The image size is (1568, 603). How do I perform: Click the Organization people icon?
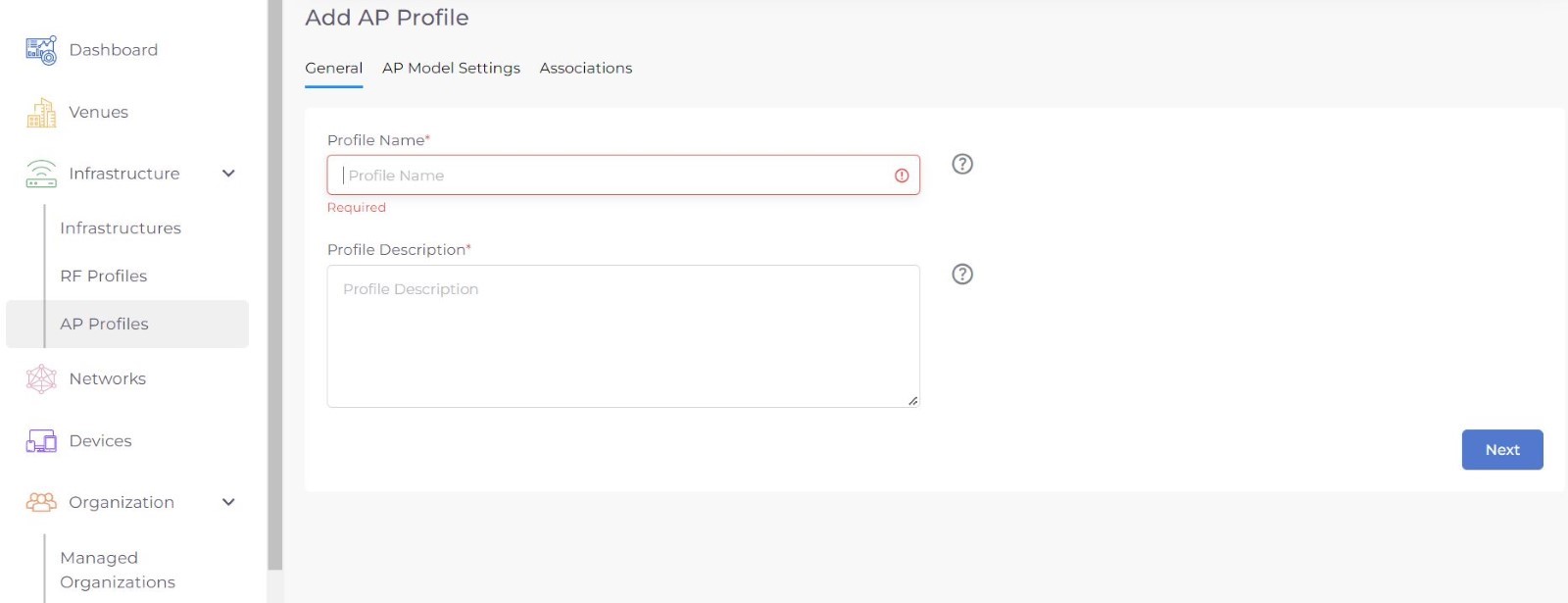(41, 502)
